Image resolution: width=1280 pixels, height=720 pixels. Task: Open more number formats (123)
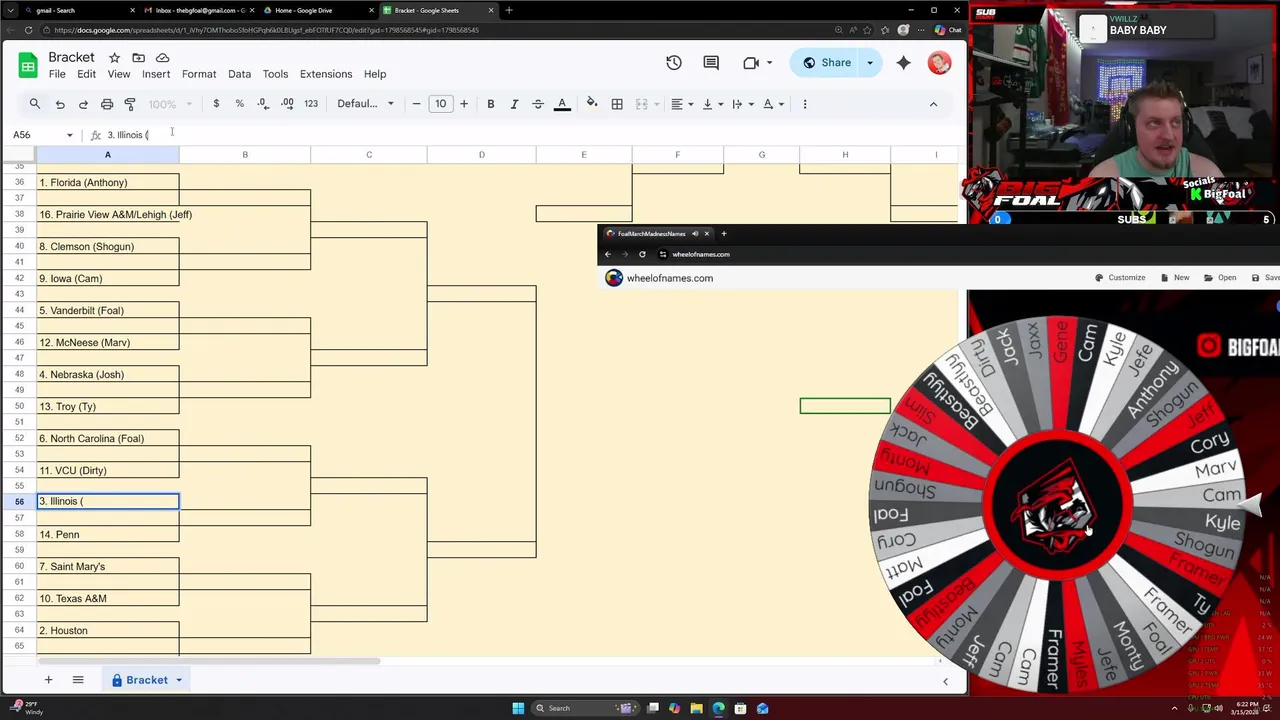pyautogui.click(x=311, y=104)
